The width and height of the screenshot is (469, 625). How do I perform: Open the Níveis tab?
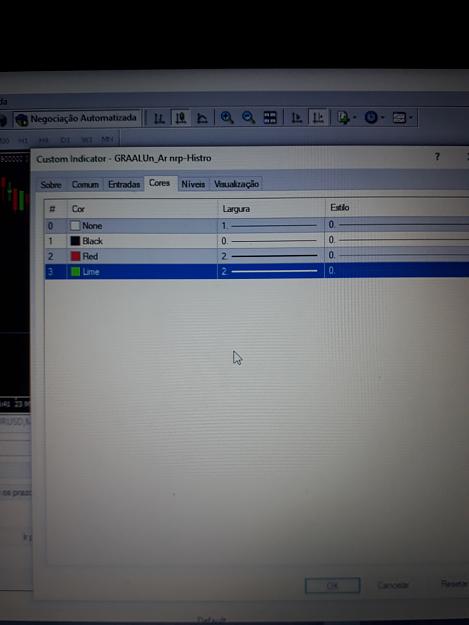[193, 184]
